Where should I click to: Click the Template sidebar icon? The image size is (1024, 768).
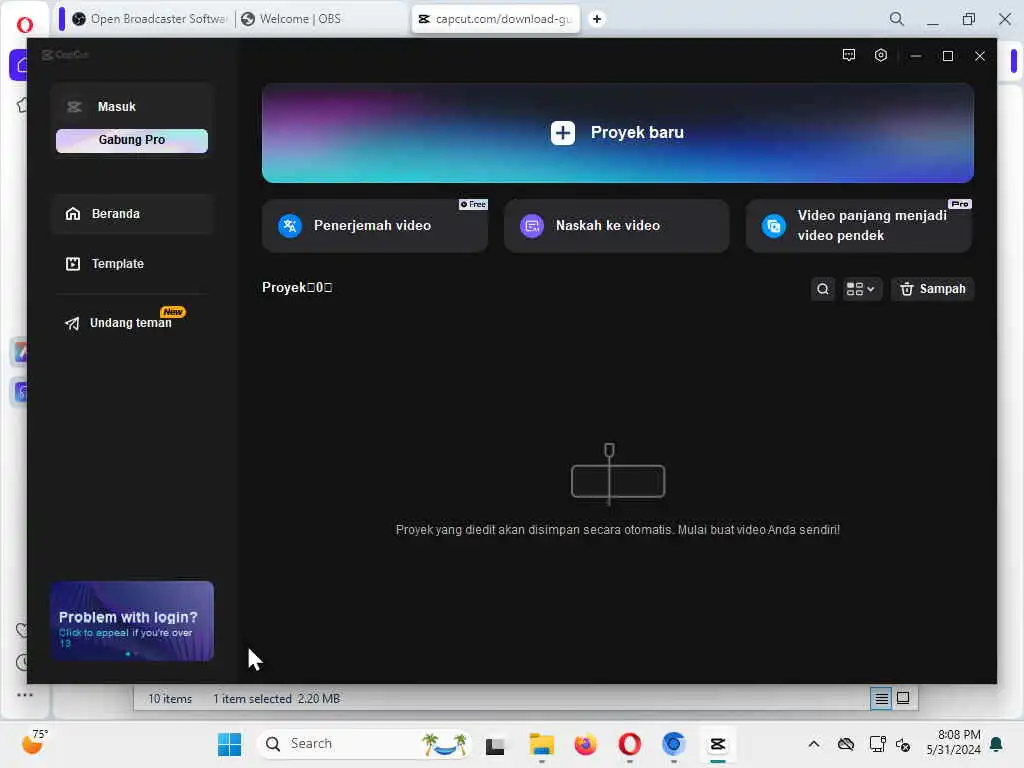72,264
